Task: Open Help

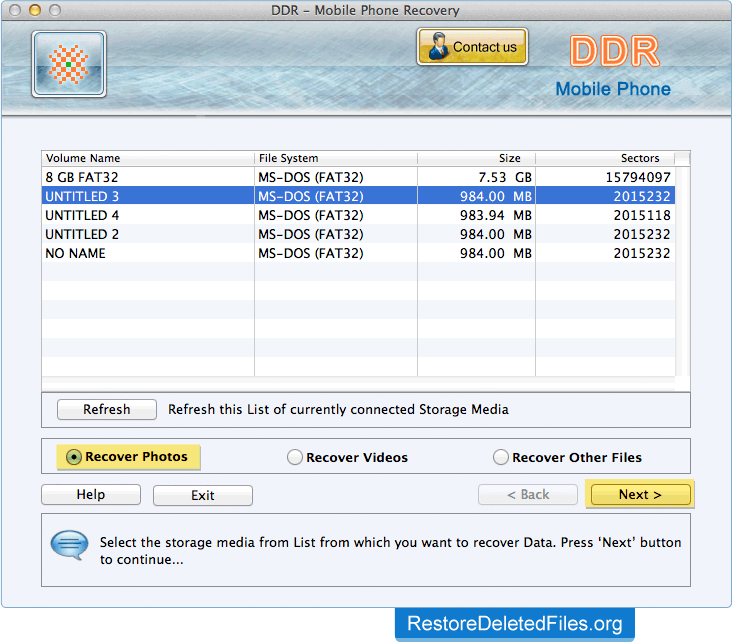Action: pyautogui.click(x=91, y=494)
